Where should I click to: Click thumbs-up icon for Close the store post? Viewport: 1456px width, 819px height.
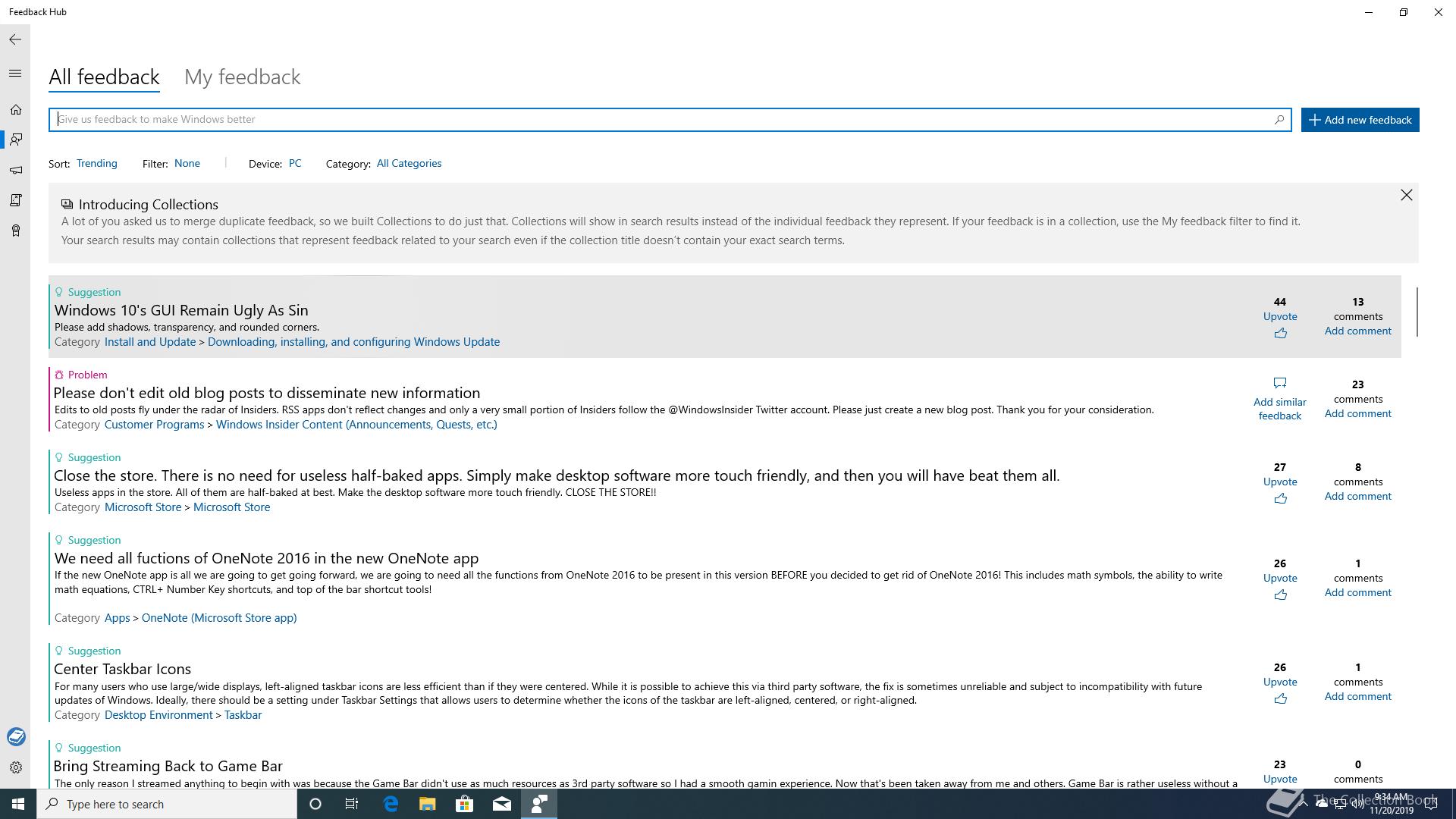tap(1280, 498)
